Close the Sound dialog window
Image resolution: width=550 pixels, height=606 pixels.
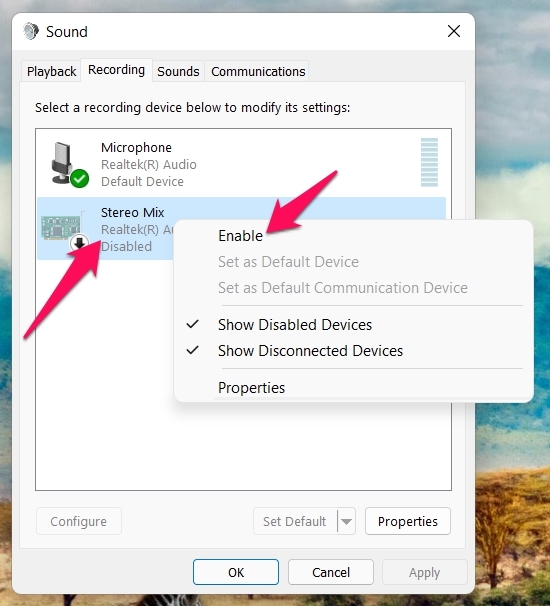[454, 31]
